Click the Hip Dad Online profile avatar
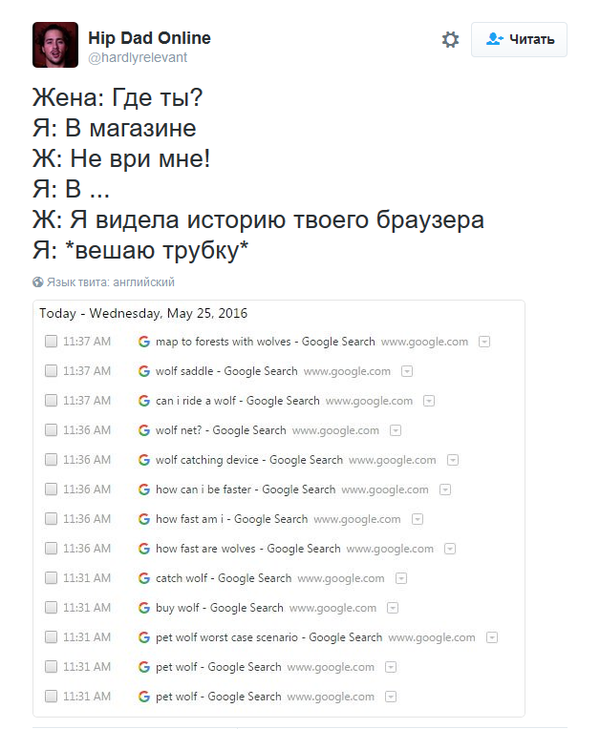Screen dimensions: 600x729 click(56, 46)
